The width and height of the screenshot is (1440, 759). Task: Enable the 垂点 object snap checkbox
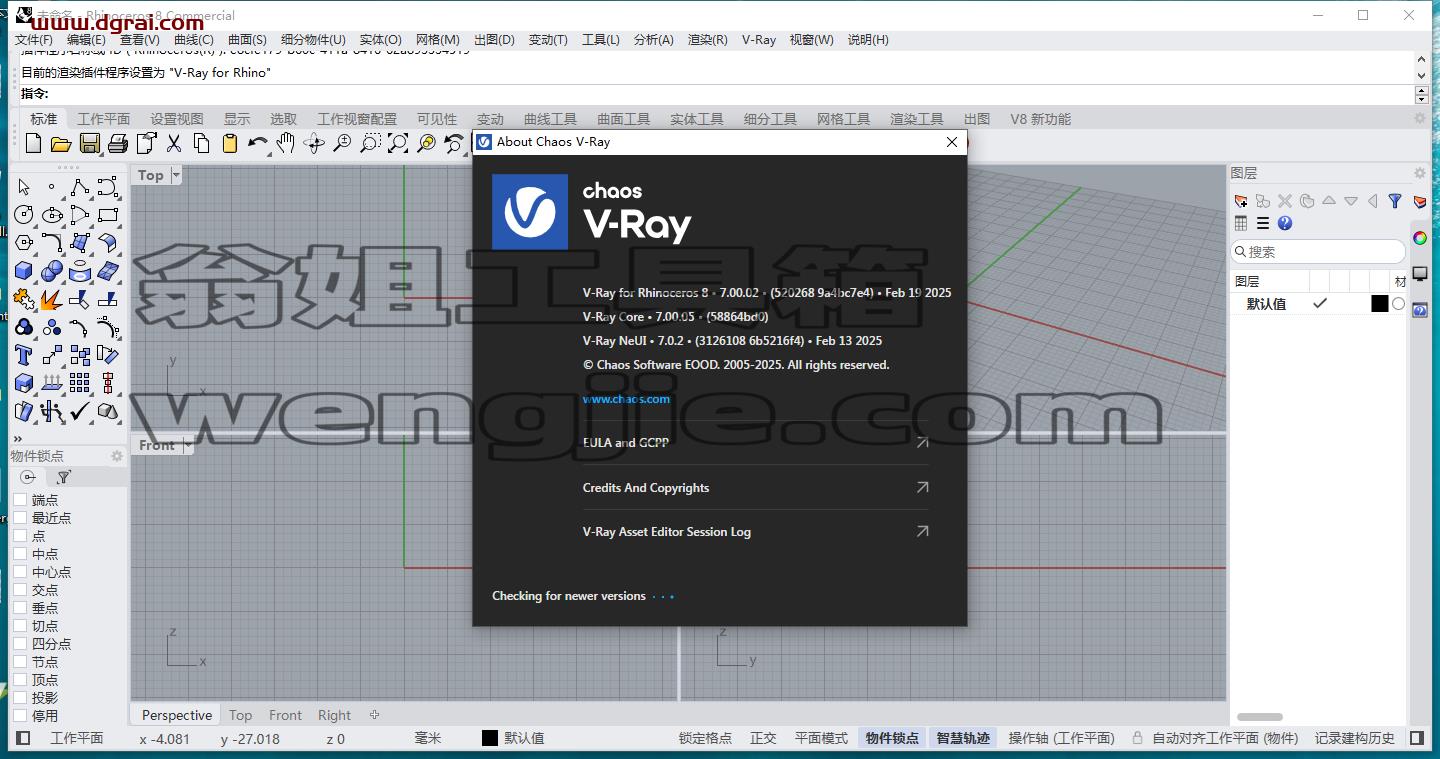20,607
